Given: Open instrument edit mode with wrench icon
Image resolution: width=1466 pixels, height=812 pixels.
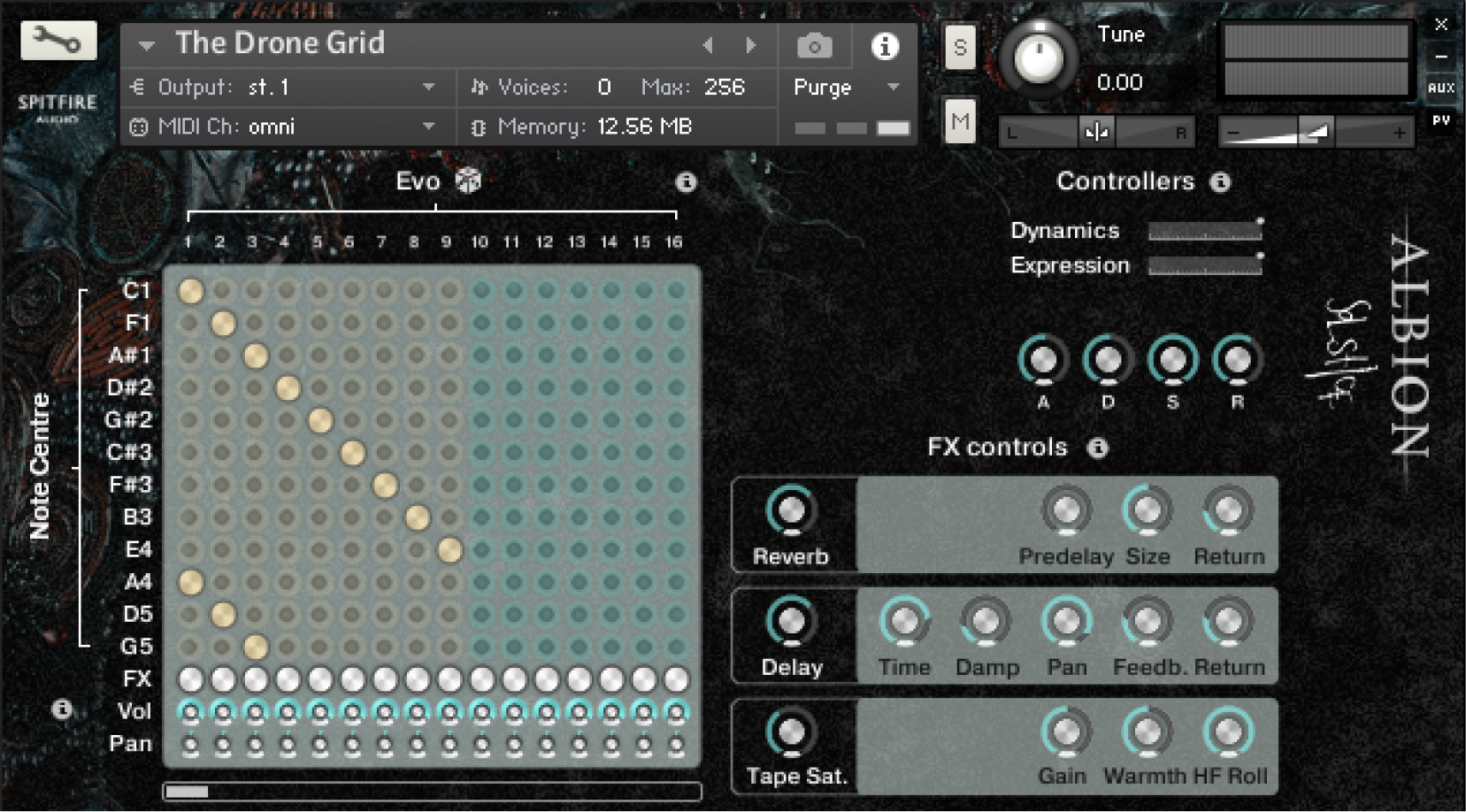Looking at the screenshot, I should (58, 41).
